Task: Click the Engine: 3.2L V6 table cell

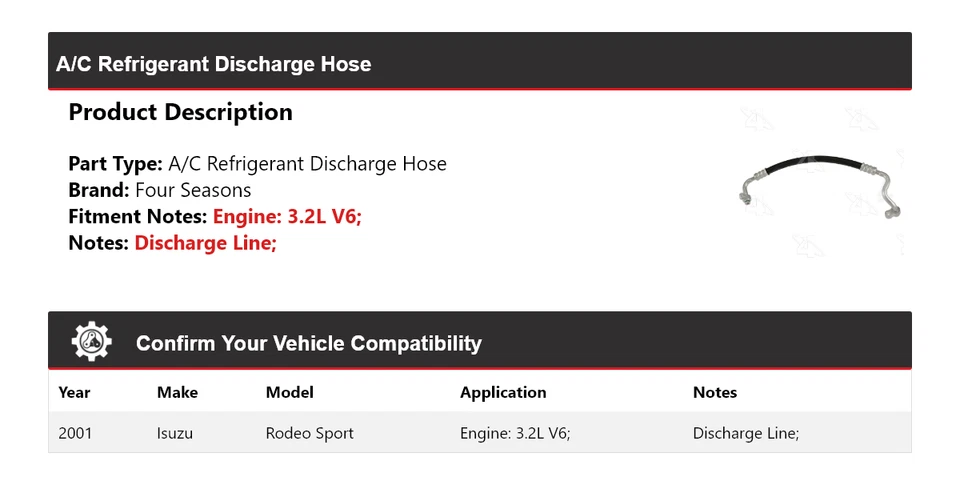Action: click(x=515, y=433)
